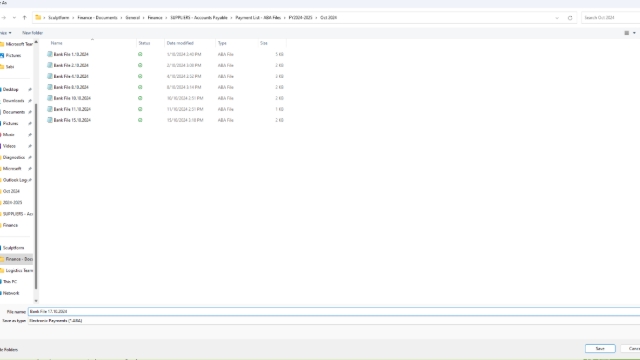Sort files by the Date modified column
The width and height of the screenshot is (640, 360).
[x=180, y=43]
